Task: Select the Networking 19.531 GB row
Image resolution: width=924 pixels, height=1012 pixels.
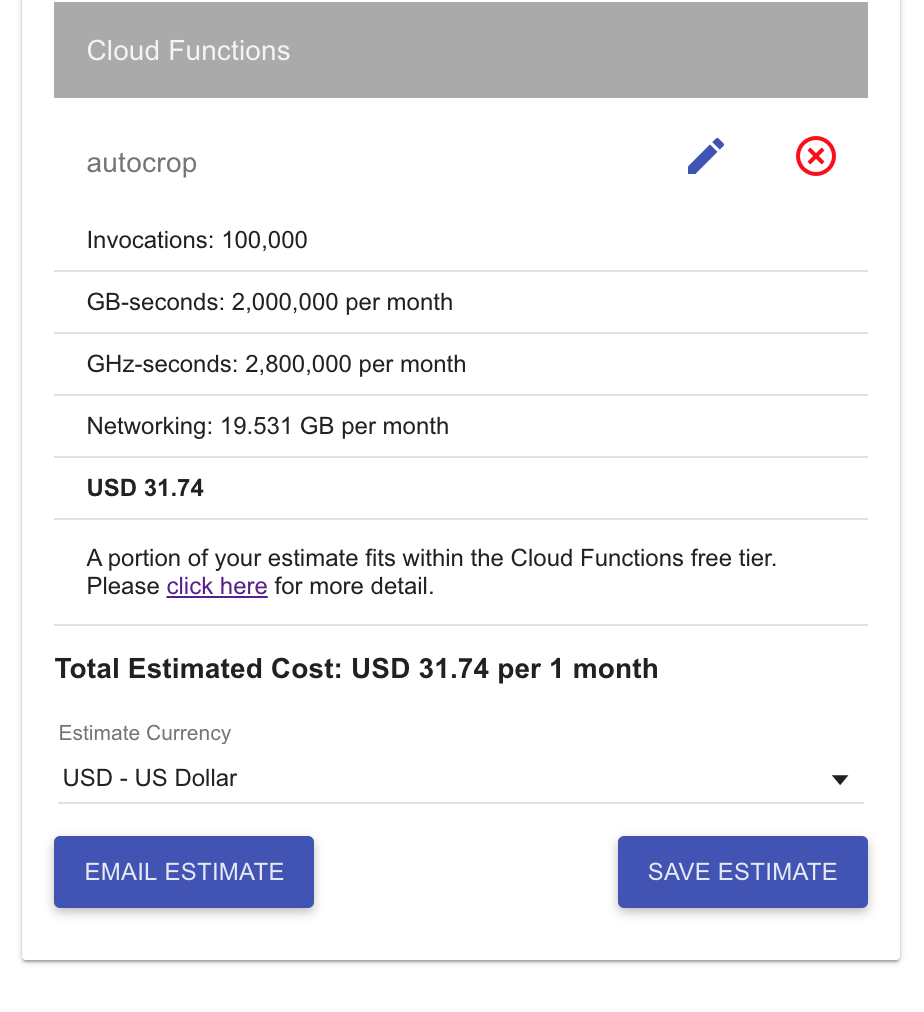Action: (461, 426)
